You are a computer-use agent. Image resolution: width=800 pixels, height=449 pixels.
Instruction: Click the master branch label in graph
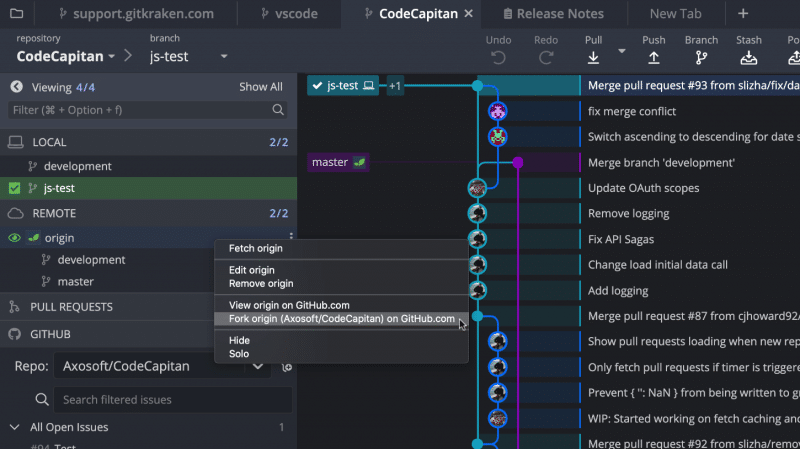click(x=338, y=162)
